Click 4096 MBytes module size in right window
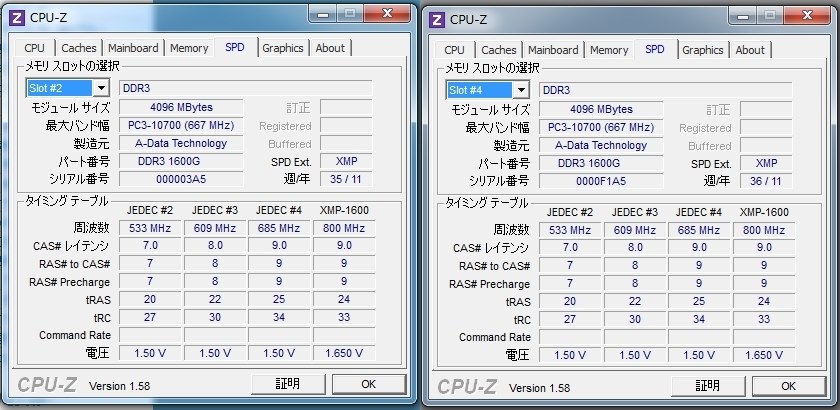Screen dimensions: 840x410 point(601,109)
